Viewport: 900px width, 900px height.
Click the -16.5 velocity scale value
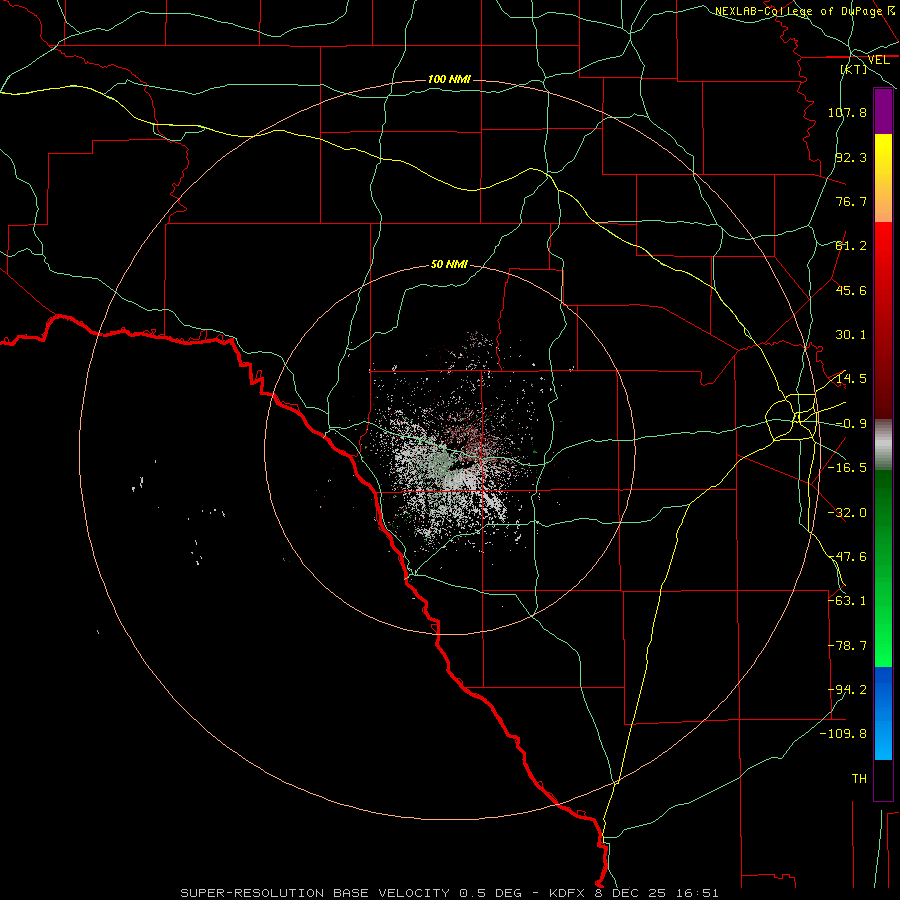pyautogui.click(x=847, y=468)
